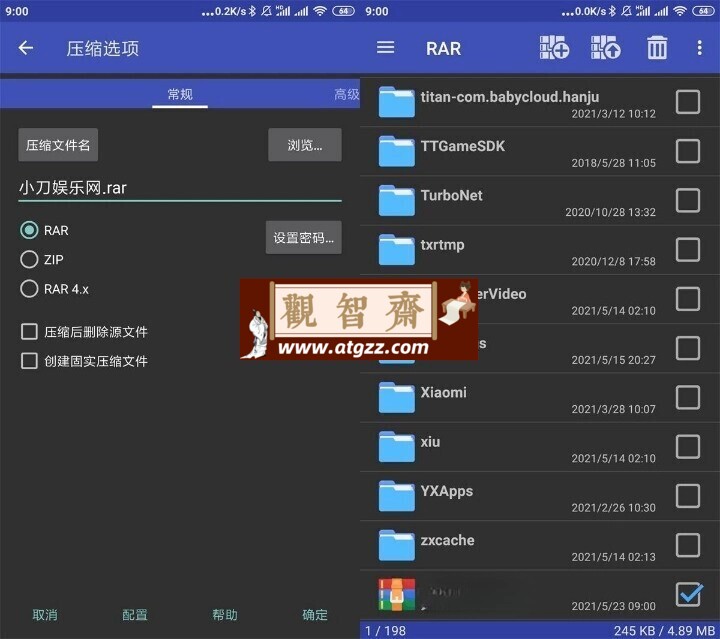Screen dimensions: 720x639
Task: Open the zxcache folder icon
Action: click(x=397, y=545)
